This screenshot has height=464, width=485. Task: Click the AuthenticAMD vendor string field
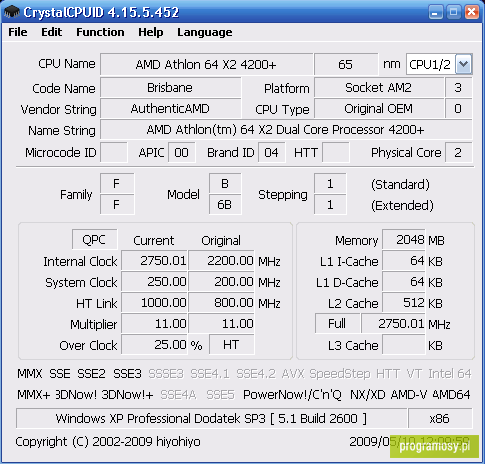coord(170,109)
